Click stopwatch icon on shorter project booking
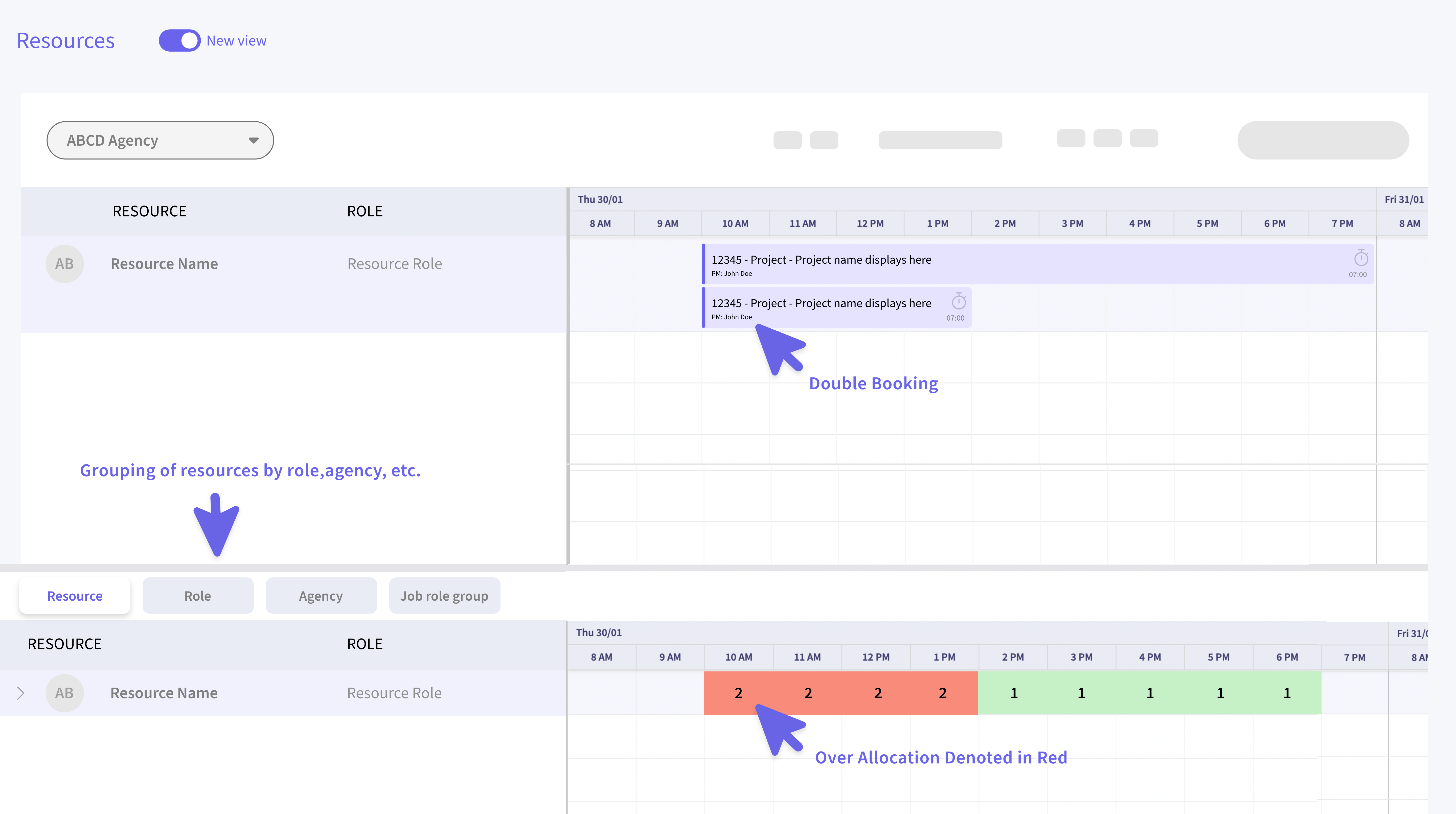 point(959,302)
